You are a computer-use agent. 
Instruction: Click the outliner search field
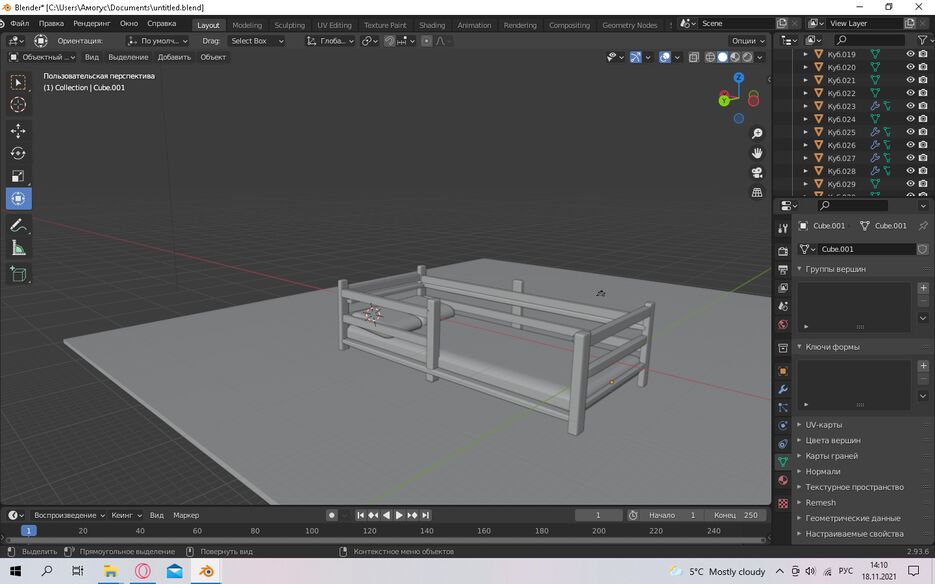coord(869,40)
